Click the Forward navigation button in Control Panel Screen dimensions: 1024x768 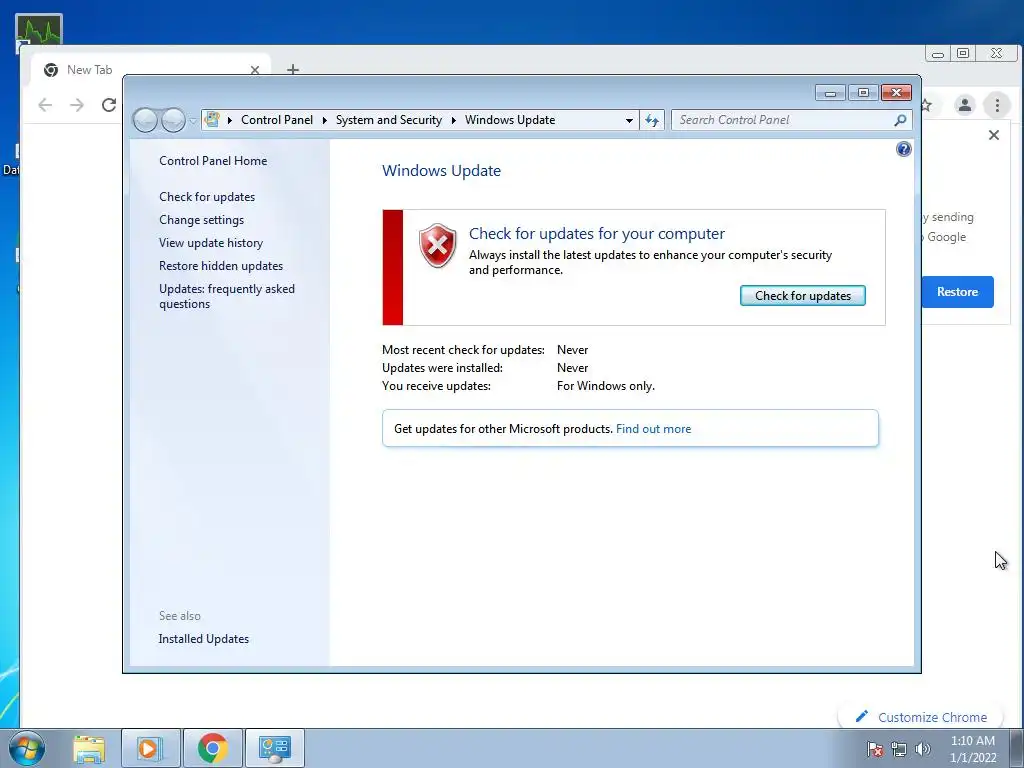tap(173, 120)
